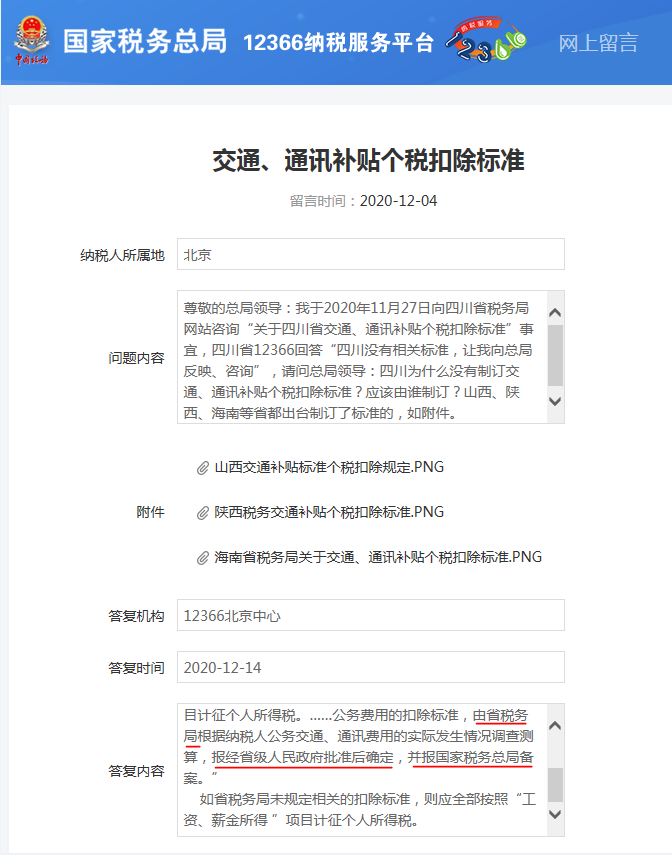
Task: Click down arrow of 问题内容 scrollbar
Action: pos(555,401)
